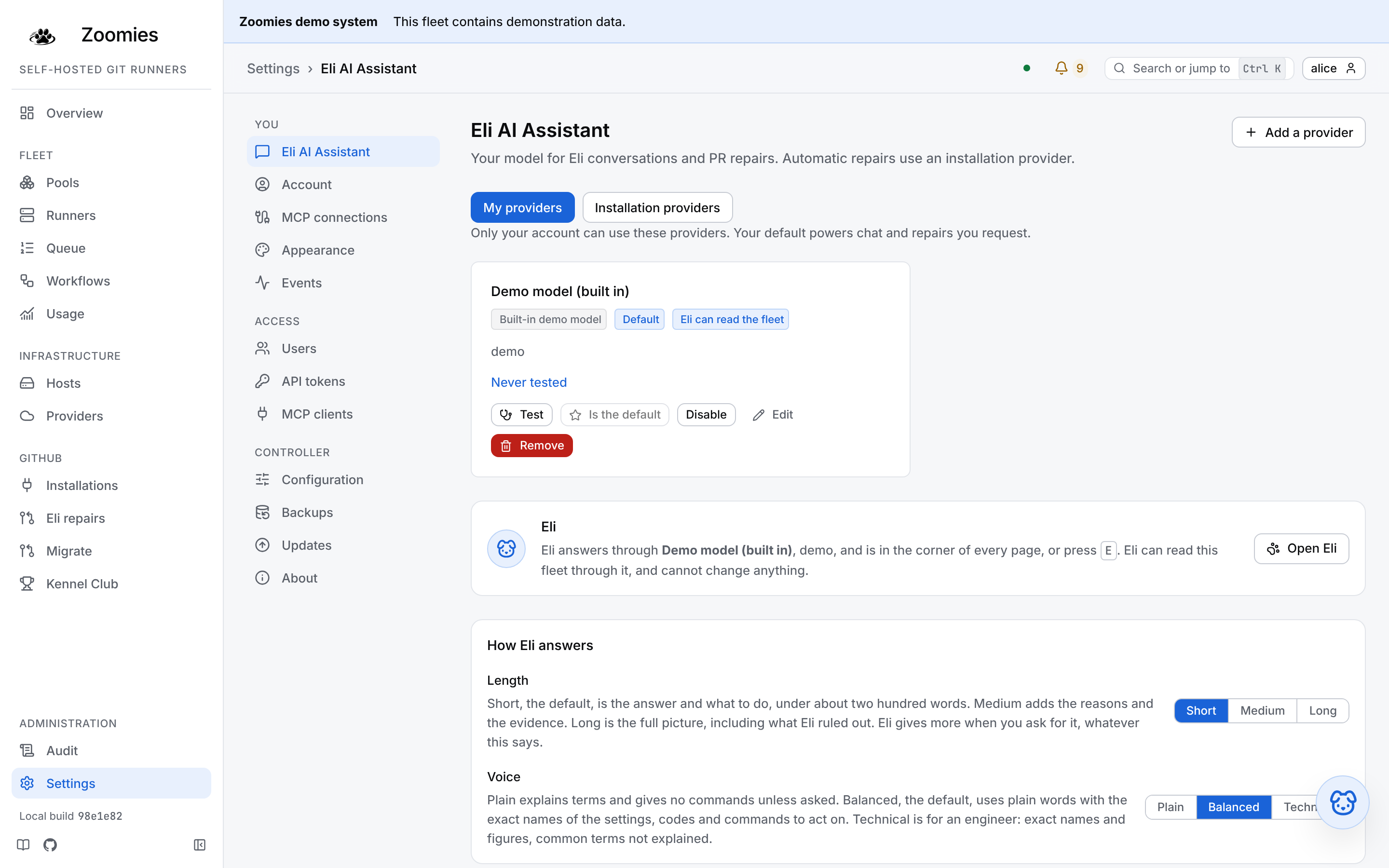Click the Providers cloud icon
The height and width of the screenshot is (868, 1389).
(x=27, y=416)
